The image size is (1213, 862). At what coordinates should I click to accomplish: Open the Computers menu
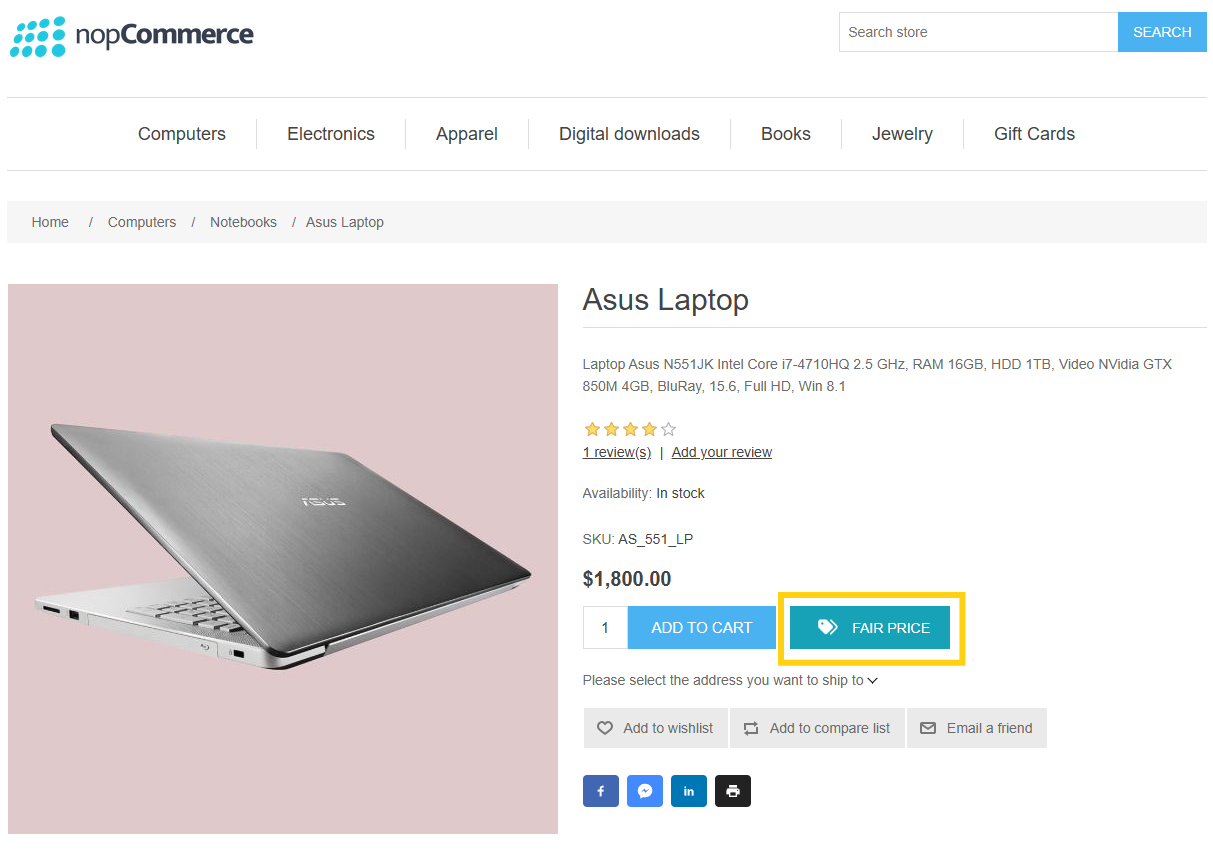point(182,134)
